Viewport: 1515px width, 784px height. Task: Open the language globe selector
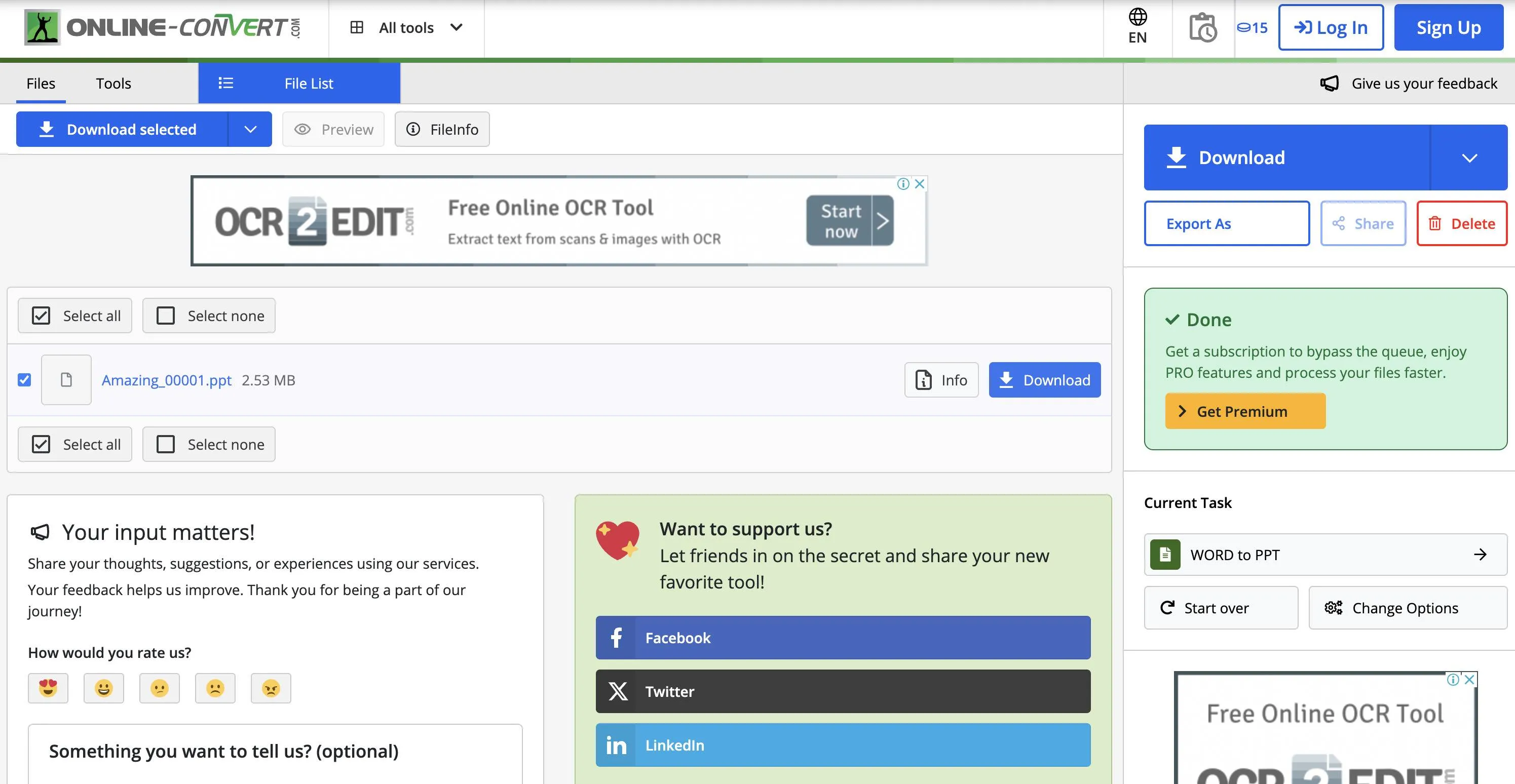1138,26
